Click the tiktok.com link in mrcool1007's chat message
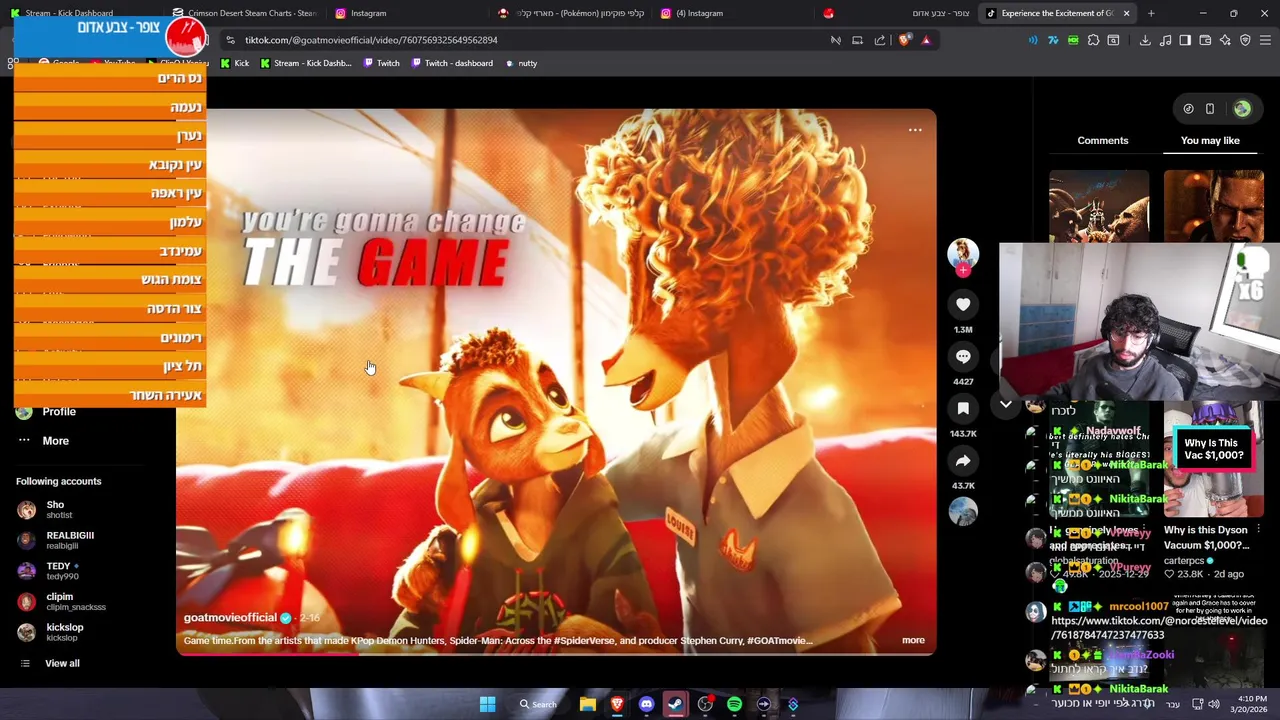Image resolution: width=1280 pixels, height=720 pixels. [x=1159, y=628]
